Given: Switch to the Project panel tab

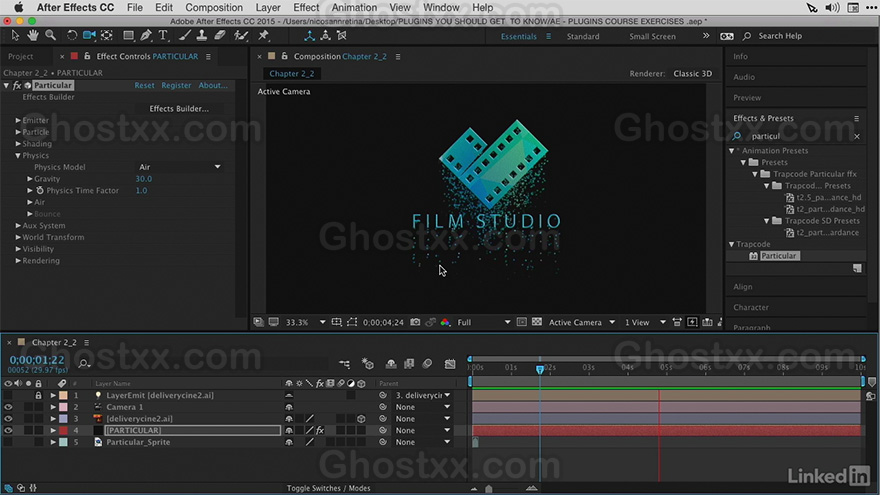Looking at the screenshot, I should tap(21, 56).
